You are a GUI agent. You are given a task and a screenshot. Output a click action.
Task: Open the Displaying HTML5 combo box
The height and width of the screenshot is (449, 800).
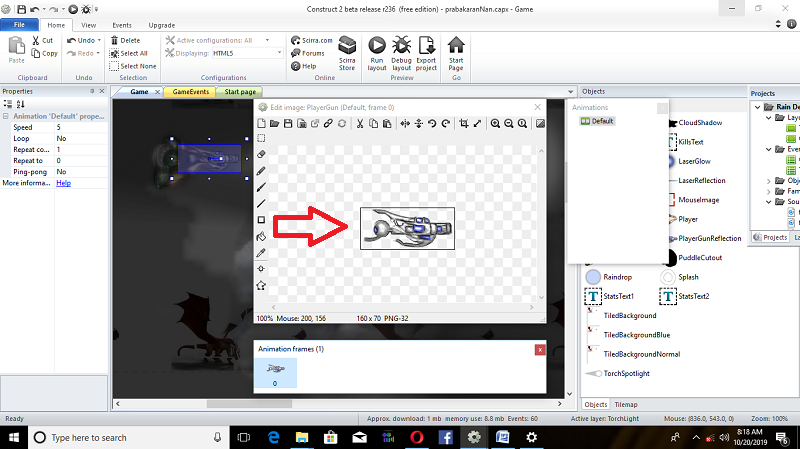(247, 53)
